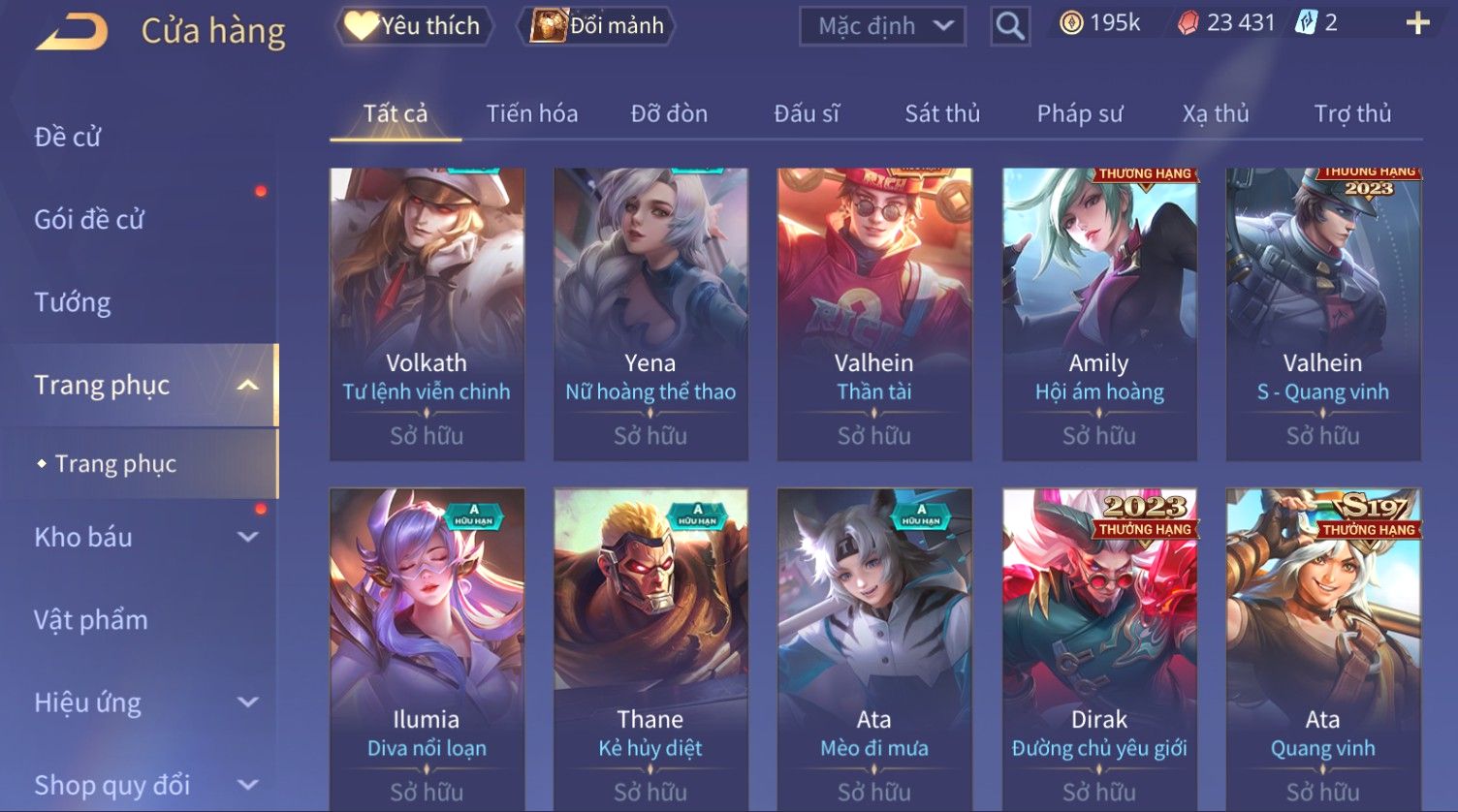Tap the blue voucher ticket icon
The width and height of the screenshot is (1458, 812).
tap(1306, 23)
